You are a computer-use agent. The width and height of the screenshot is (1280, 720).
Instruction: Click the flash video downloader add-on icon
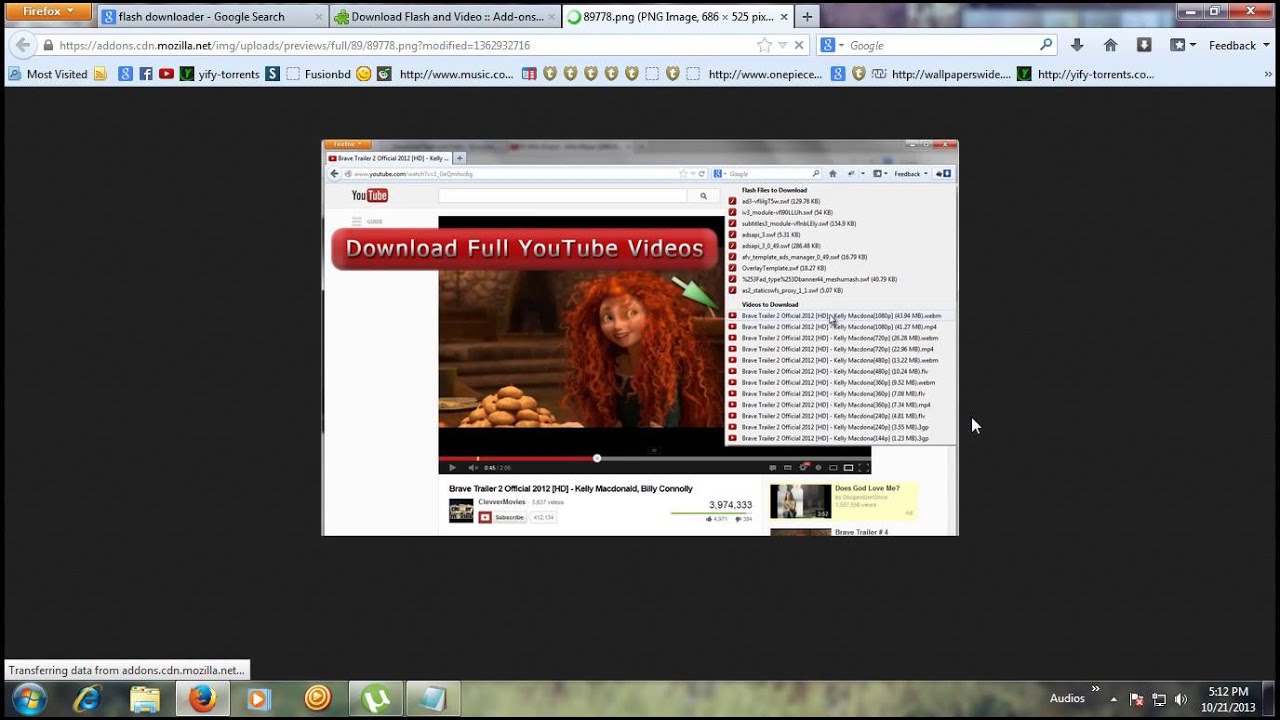click(1144, 46)
